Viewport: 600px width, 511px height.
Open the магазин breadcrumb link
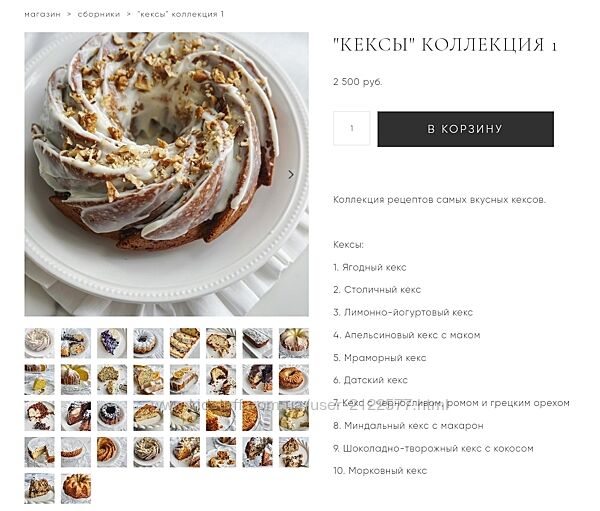42,15
